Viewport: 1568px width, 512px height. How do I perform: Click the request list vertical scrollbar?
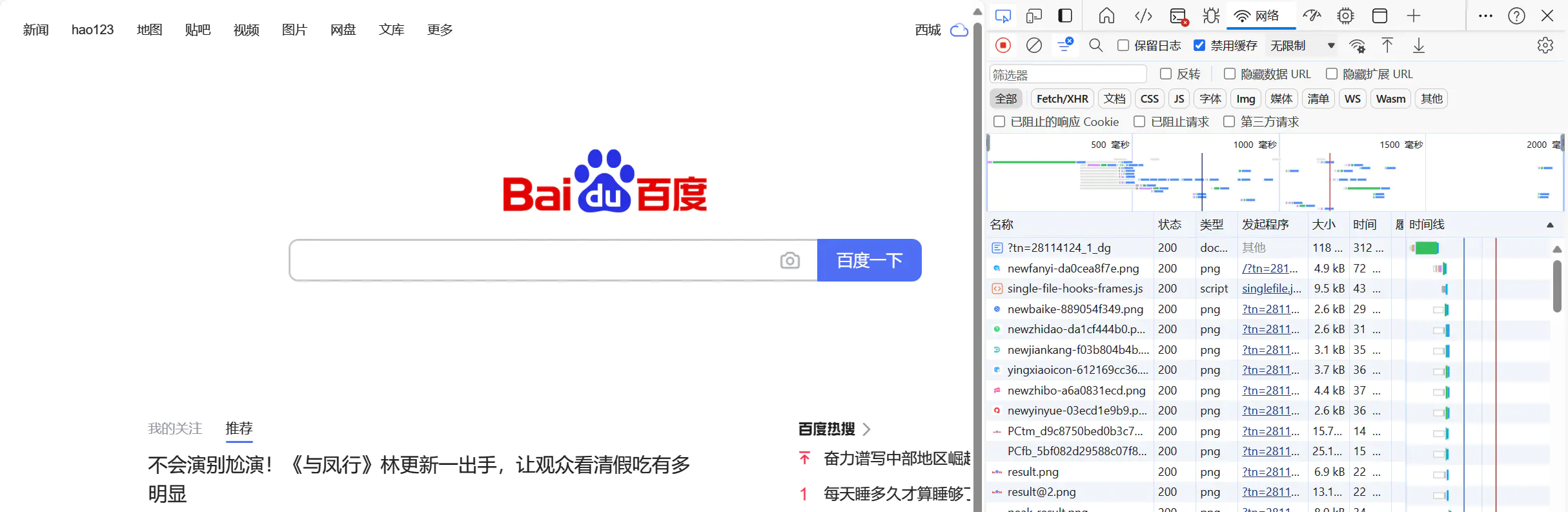click(1557, 287)
